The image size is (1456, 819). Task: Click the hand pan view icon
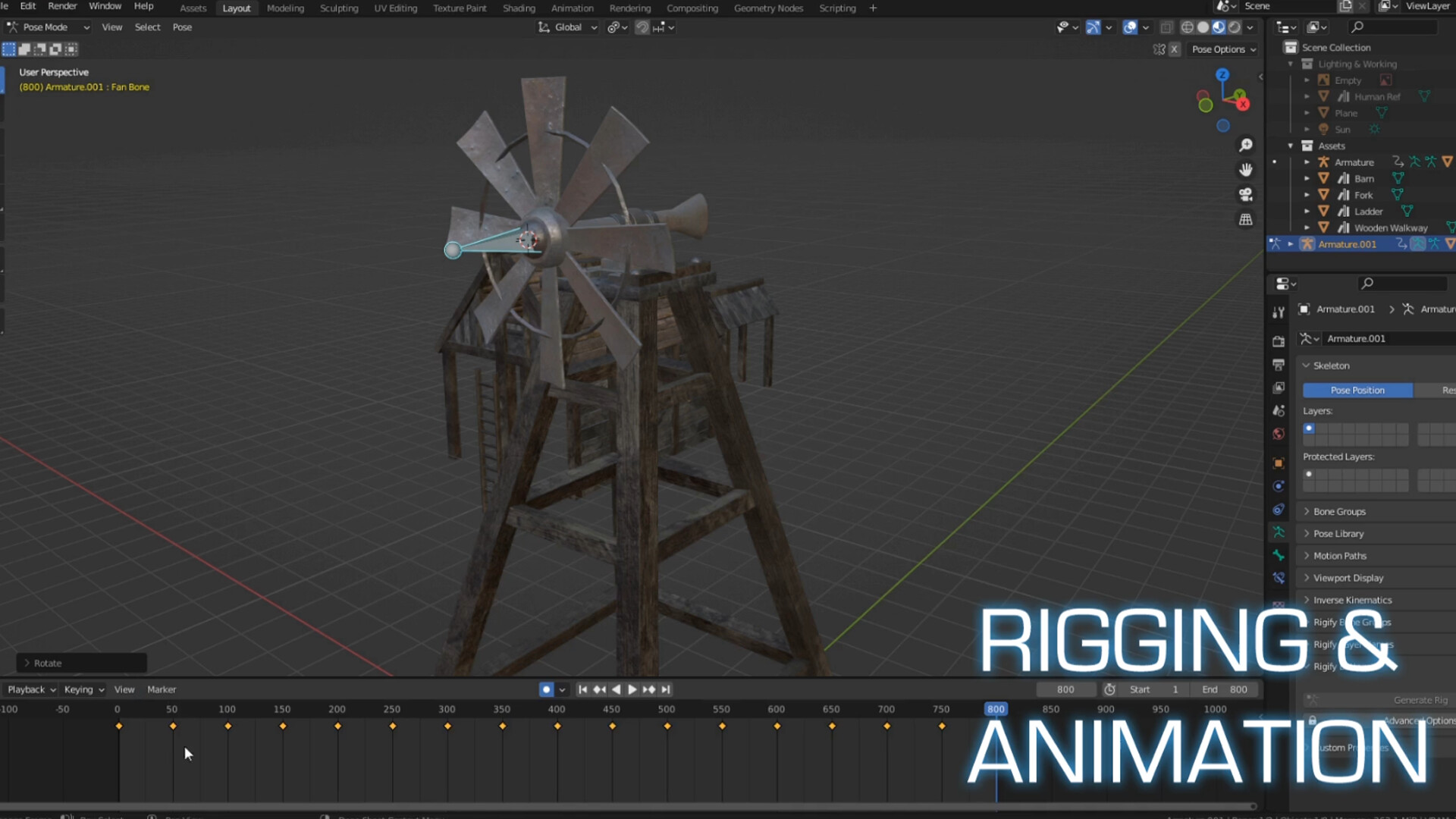1245,170
